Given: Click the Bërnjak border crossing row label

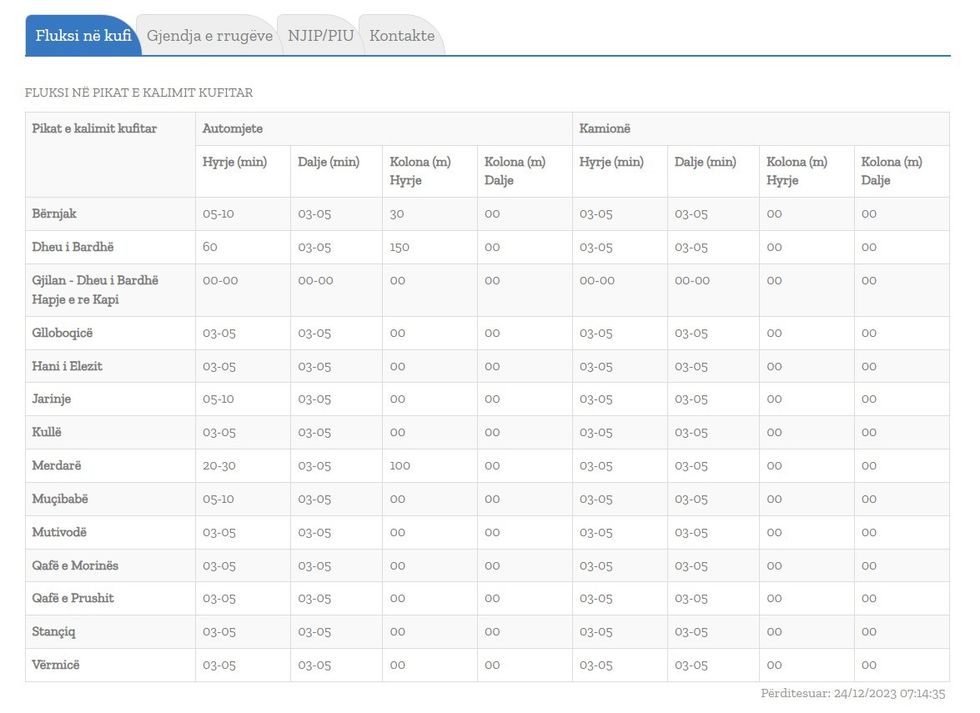Looking at the screenshot, I should [54, 214].
